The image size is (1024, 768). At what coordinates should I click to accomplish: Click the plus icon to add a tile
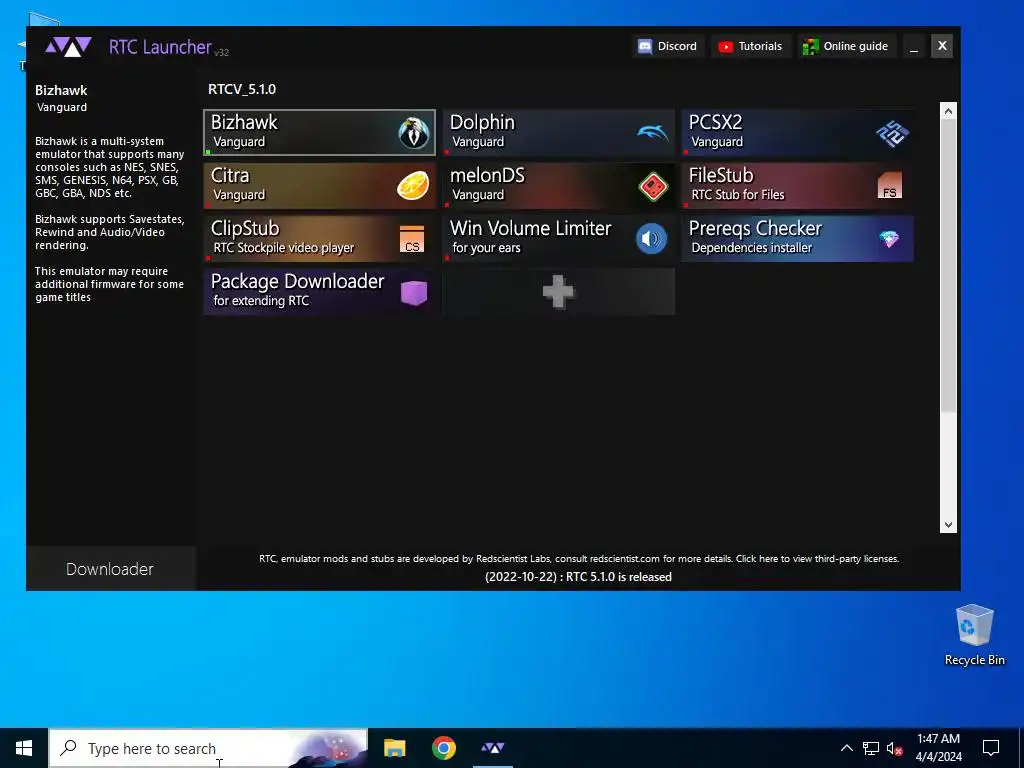click(558, 291)
